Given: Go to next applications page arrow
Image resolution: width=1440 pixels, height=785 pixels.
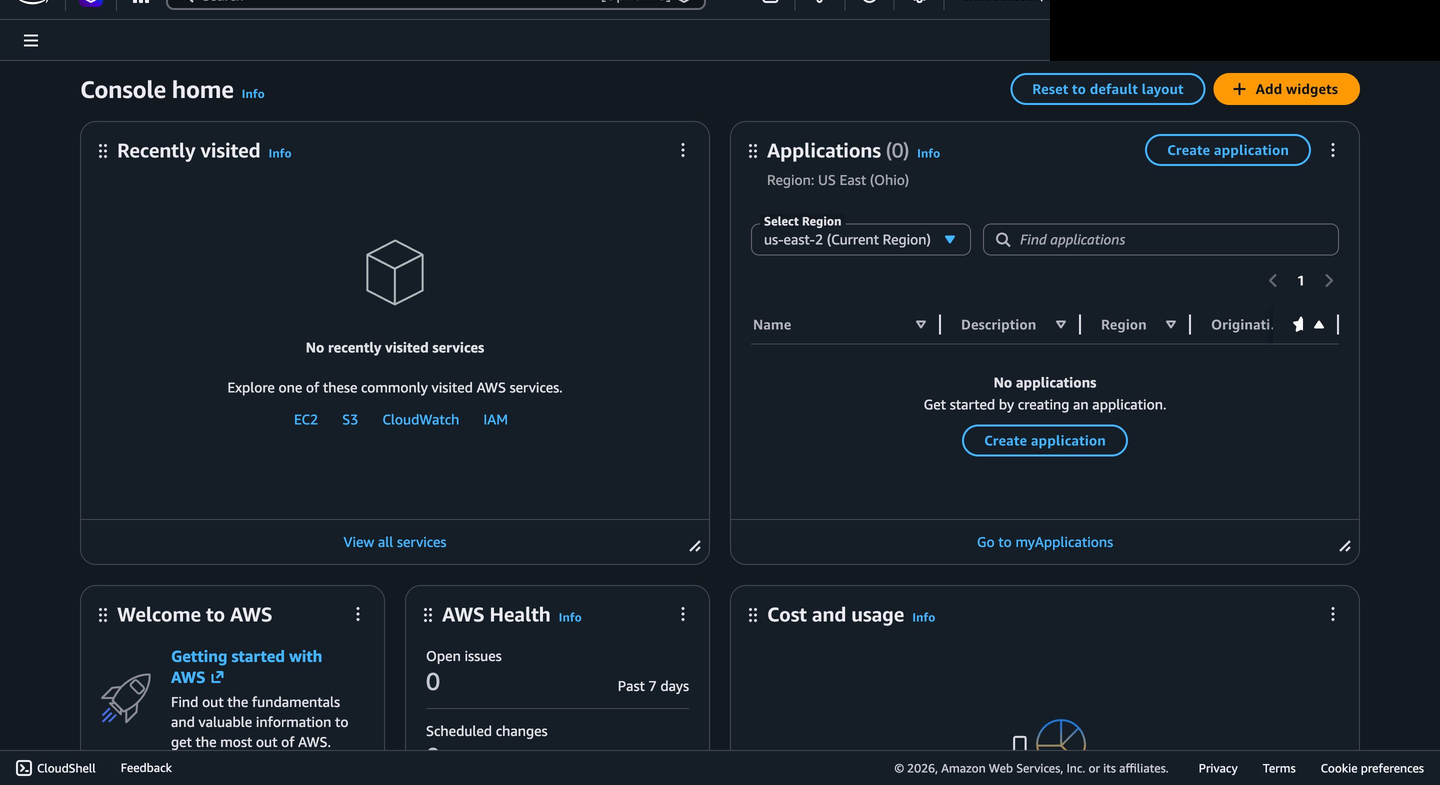Looking at the screenshot, I should [1329, 281].
